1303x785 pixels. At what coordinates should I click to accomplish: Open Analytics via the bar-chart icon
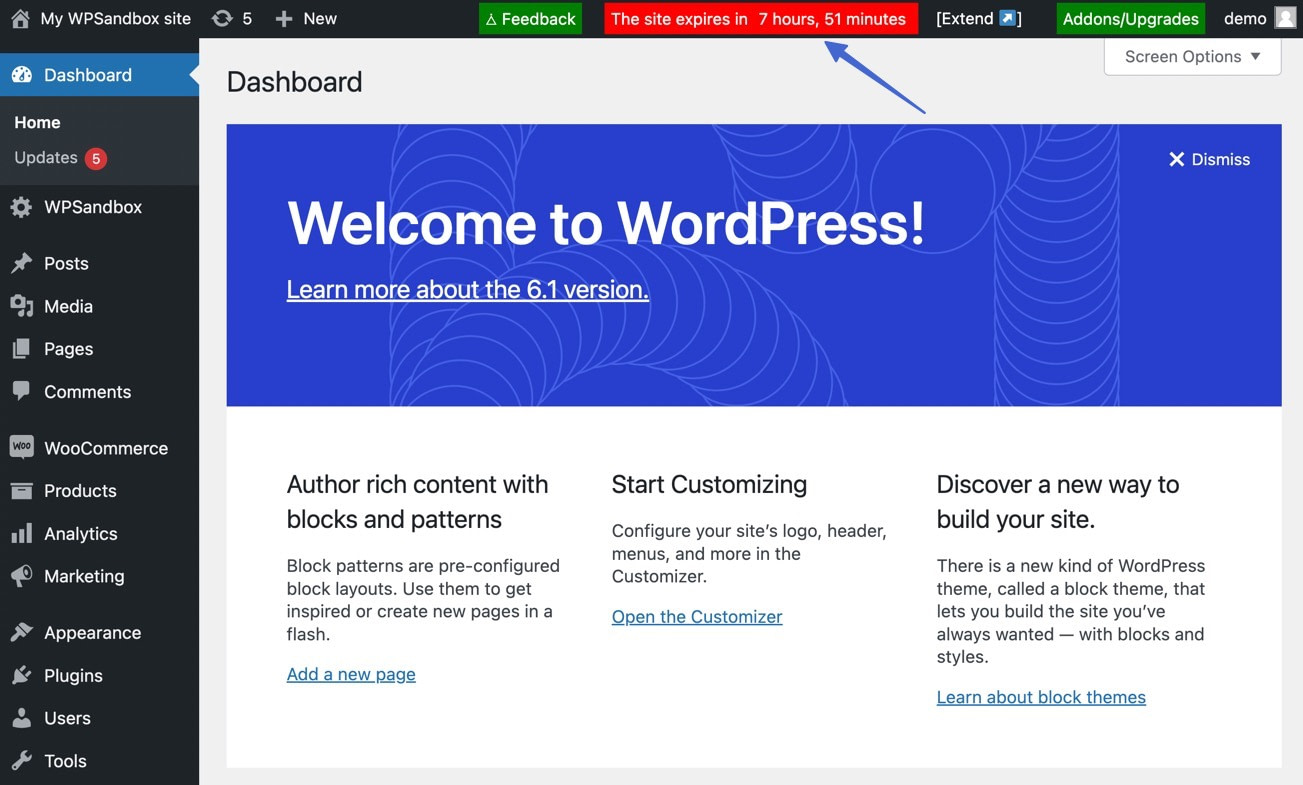pyautogui.click(x=21, y=533)
